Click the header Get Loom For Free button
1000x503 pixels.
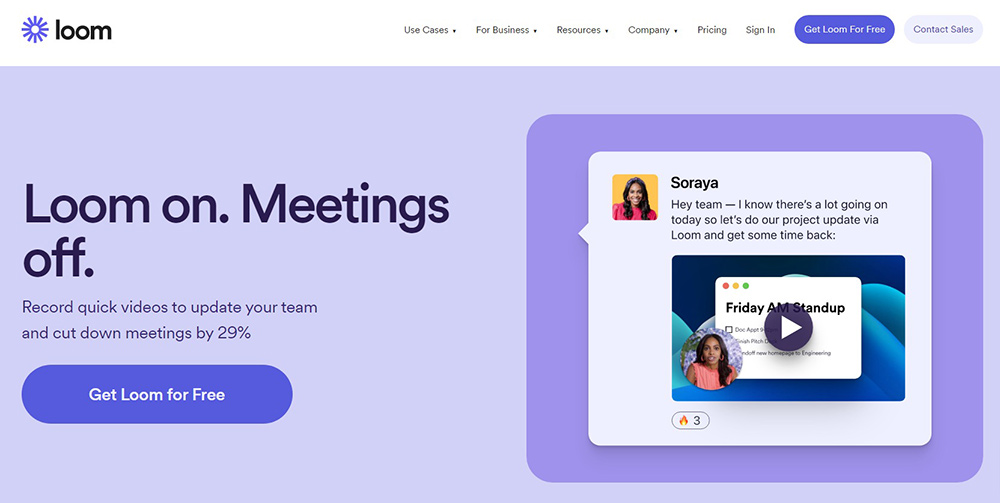coord(844,29)
